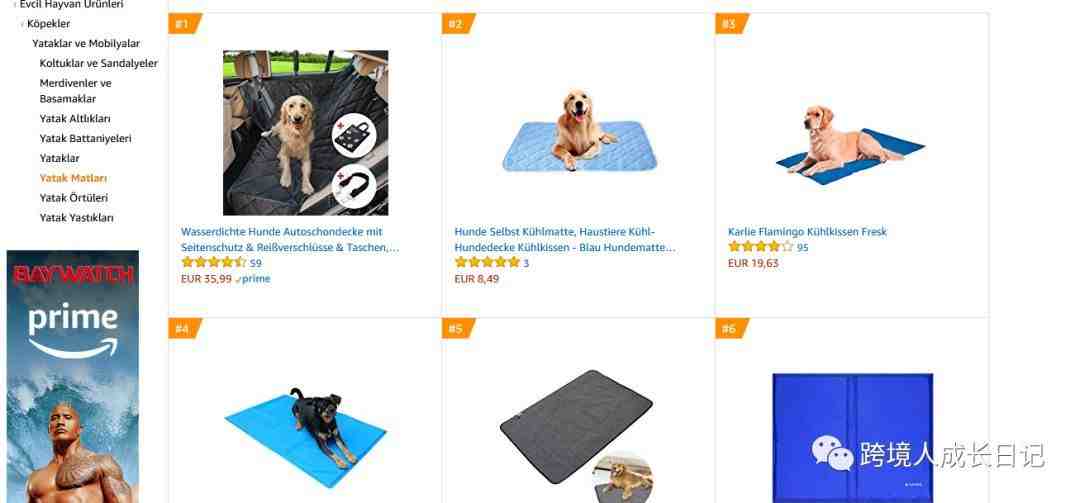Open Wasserdichte Hunde Autoschondecke product title link
Screen dimensions: 1080x503
coord(290,239)
